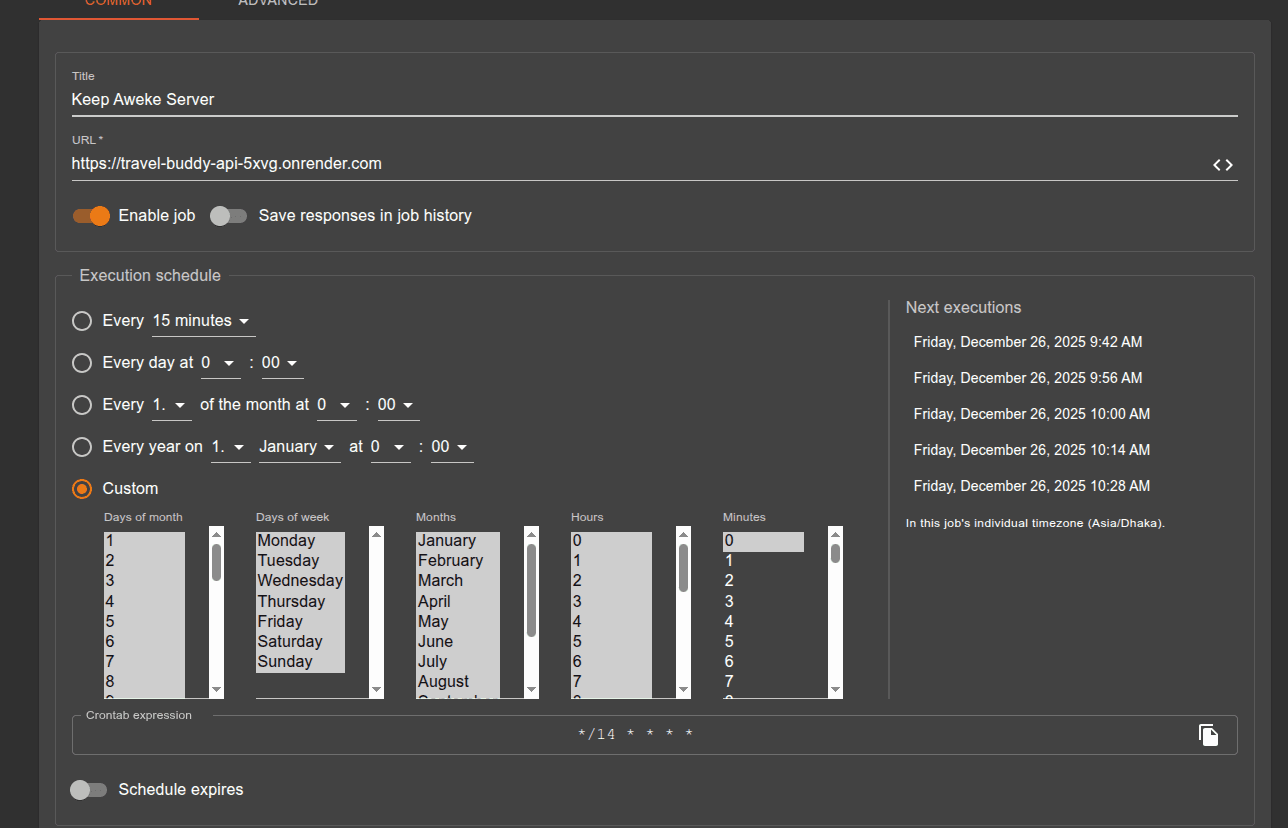This screenshot has height=828, width=1288.
Task: Click the code brackets icon in URL field
Action: (1222, 165)
